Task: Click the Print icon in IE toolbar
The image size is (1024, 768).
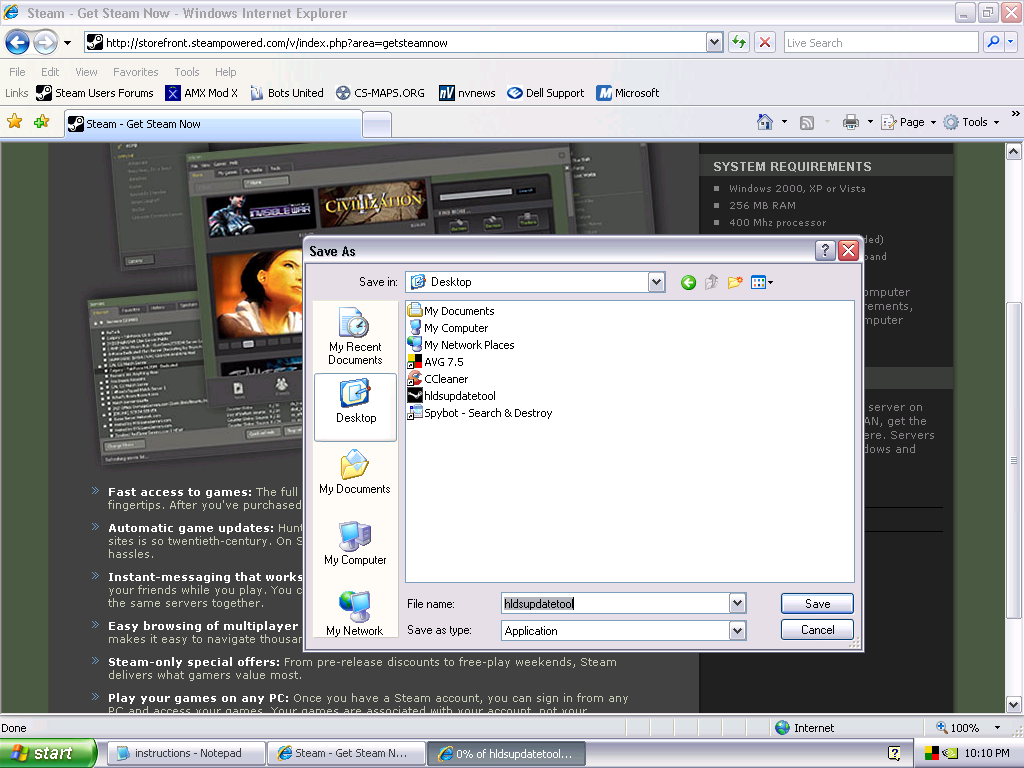Action: pos(850,122)
